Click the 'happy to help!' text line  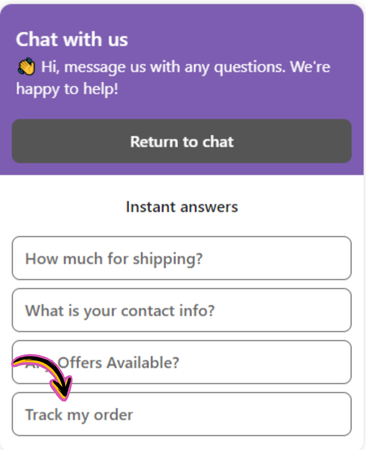click(67, 89)
